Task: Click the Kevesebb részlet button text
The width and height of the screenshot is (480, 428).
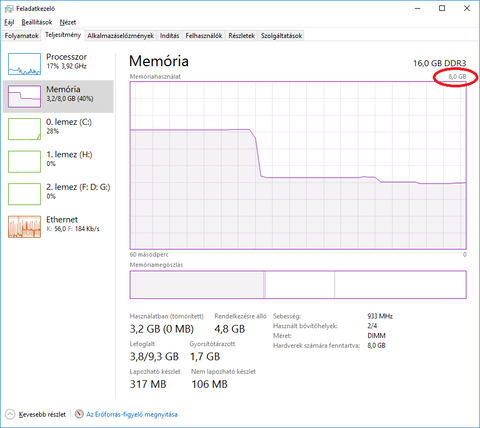Action: [42, 414]
